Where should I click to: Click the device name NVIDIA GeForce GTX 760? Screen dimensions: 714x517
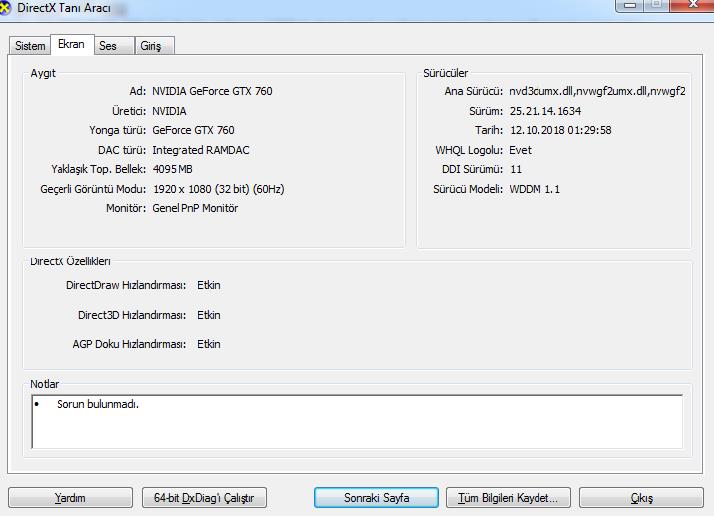tap(212, 91)
